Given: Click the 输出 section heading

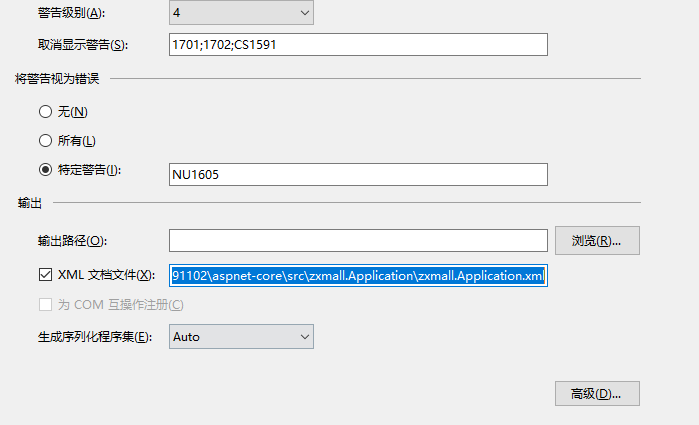Looking at the screenshot, I should click(x=30, y=203).
